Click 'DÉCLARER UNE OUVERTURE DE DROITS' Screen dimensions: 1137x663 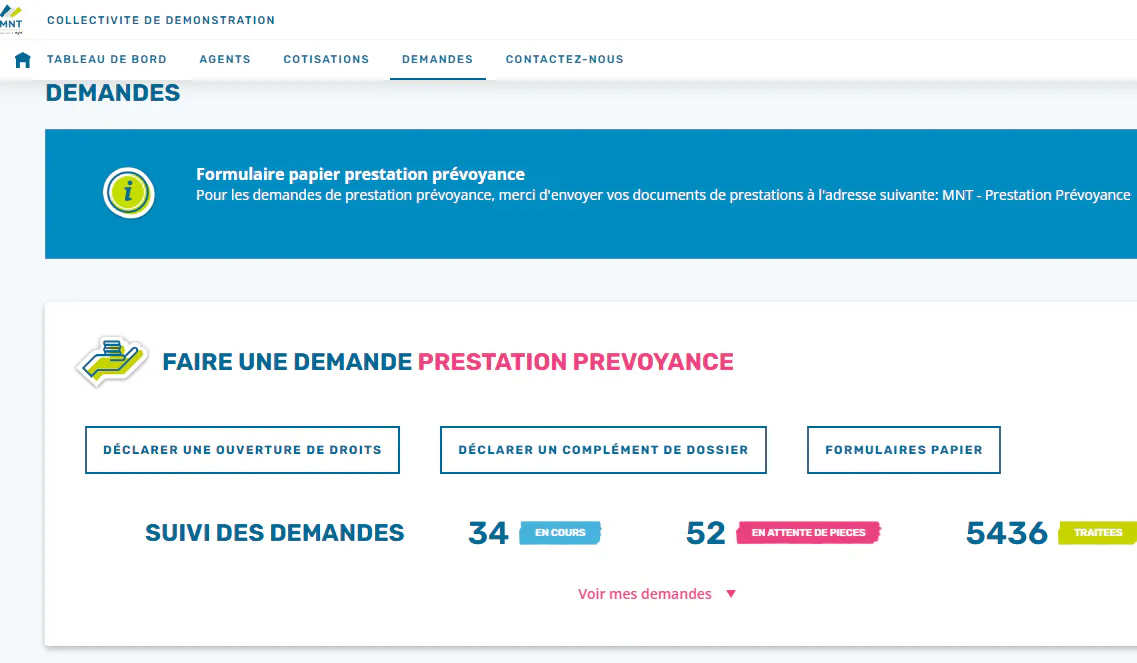(x=242, y=449)
